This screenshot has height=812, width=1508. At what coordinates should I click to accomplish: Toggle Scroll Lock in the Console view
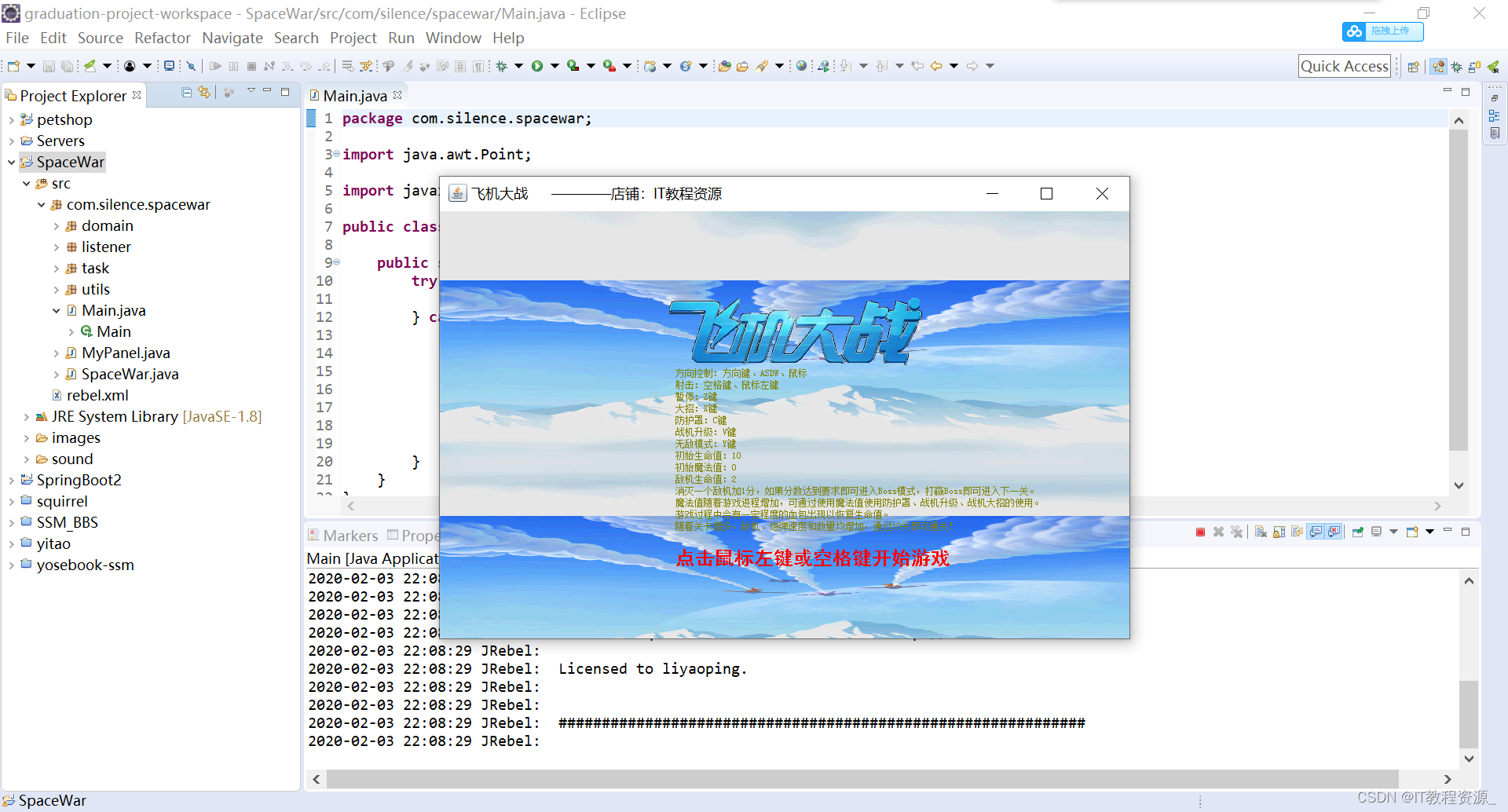click(1279, 532)
